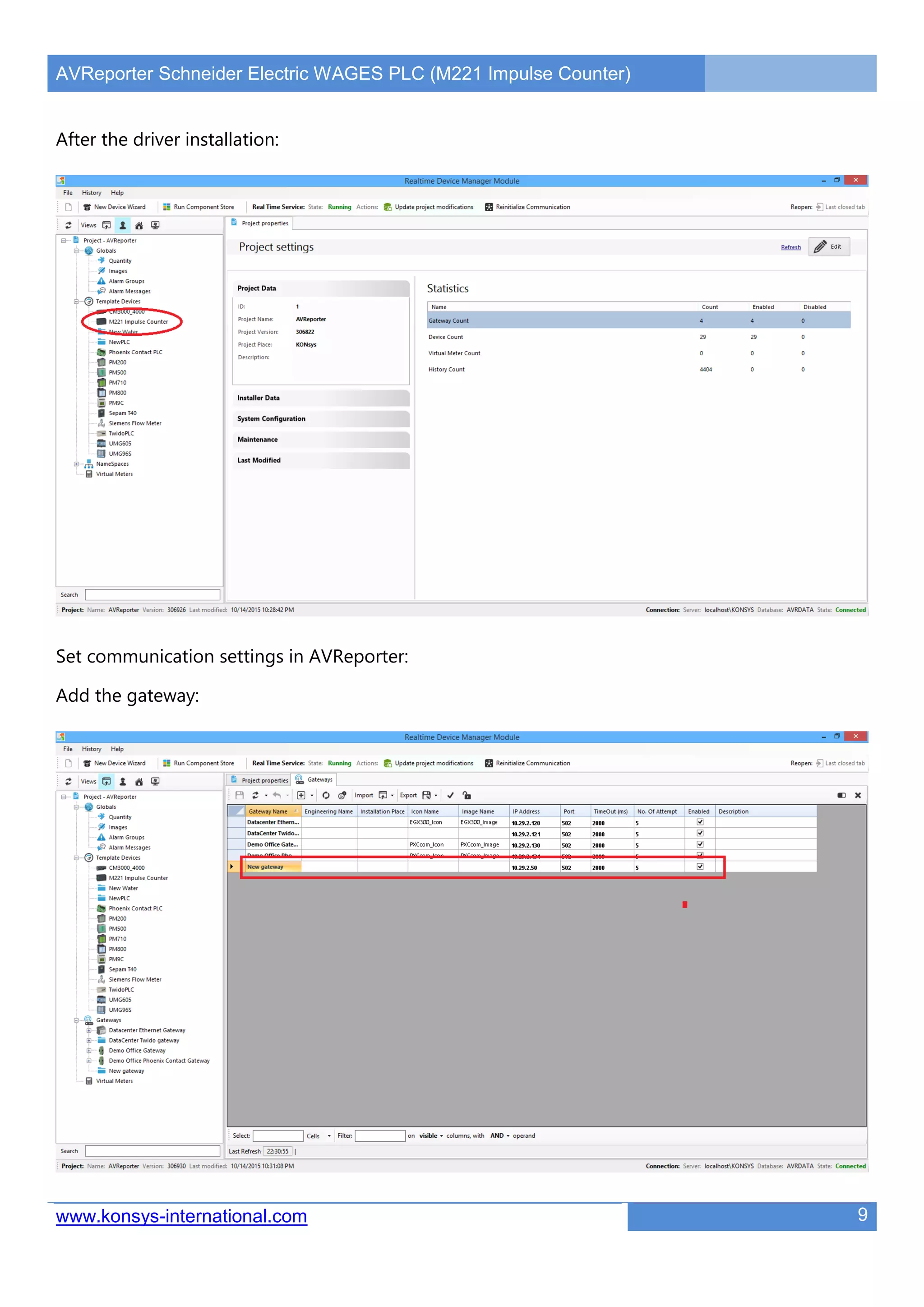Toggle Enabled checkbox for New gateway row

[700, 867]
